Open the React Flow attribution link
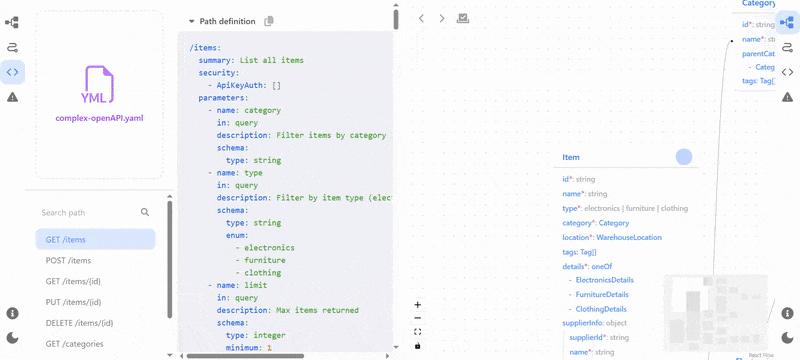Viewport: 800px width, 360px height. click(x=761, y=355)
